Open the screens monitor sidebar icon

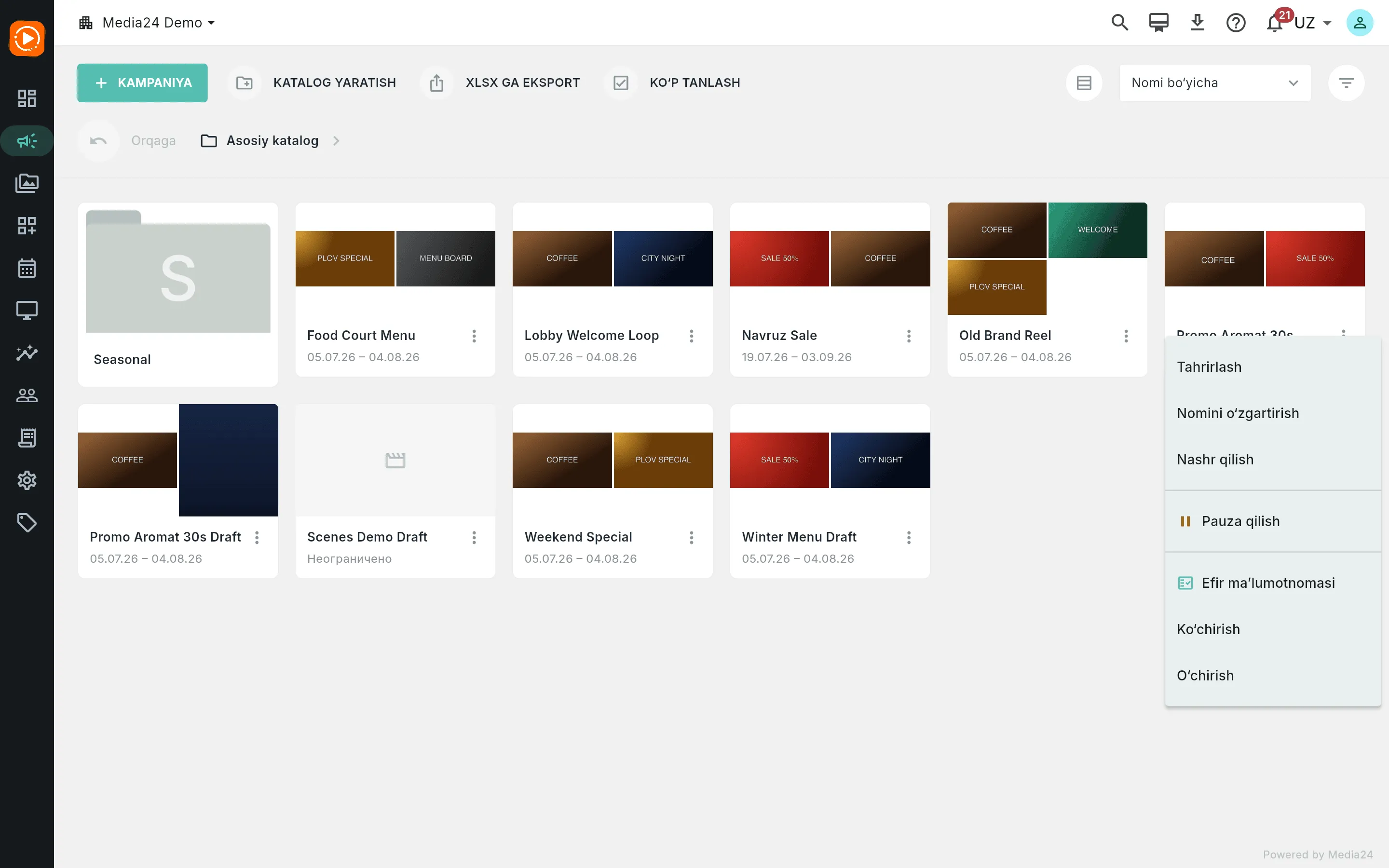27,311
